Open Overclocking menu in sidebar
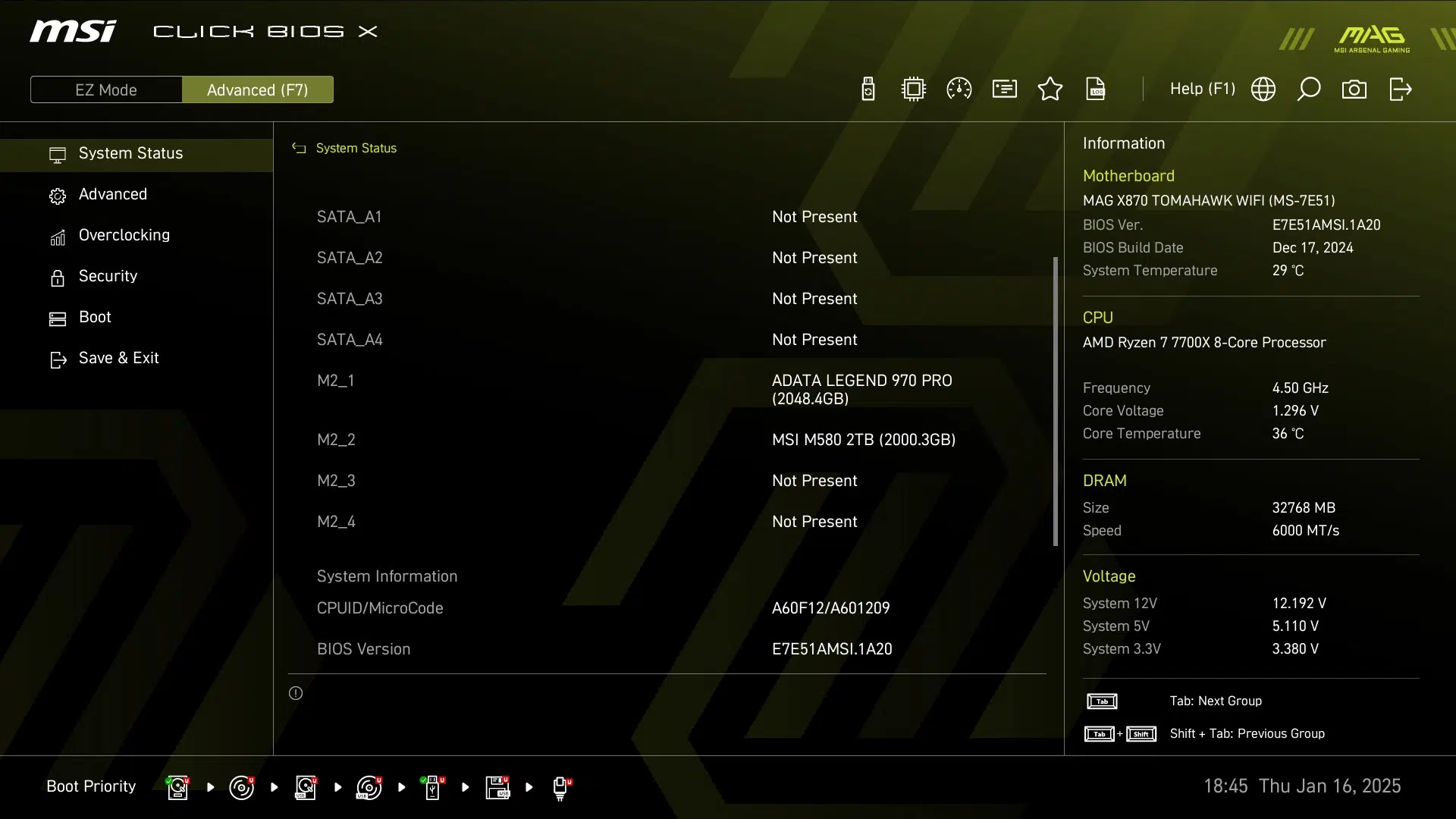 tap(136, 236)
